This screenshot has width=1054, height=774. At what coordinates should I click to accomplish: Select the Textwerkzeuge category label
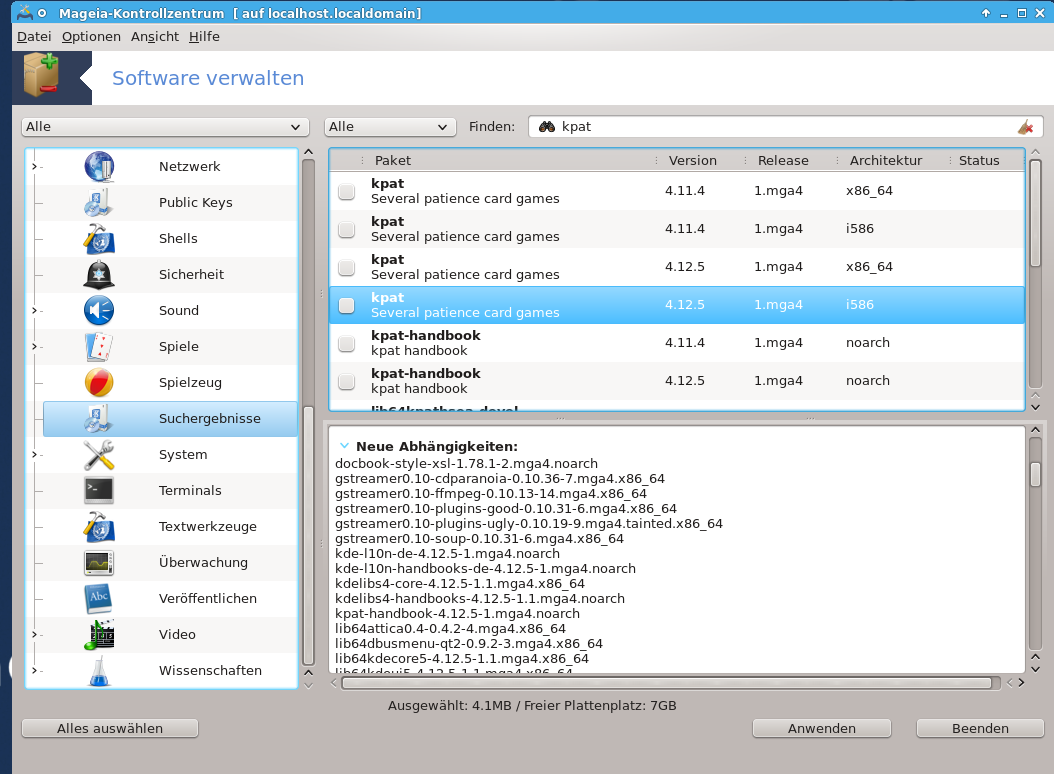pos(208,527)
